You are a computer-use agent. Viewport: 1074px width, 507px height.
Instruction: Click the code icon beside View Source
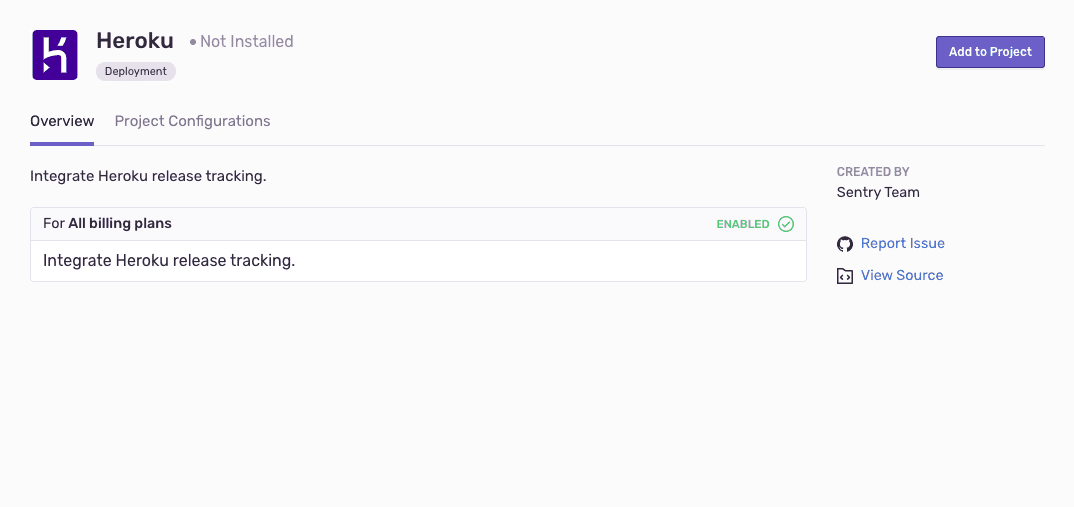[x=845, y=276]
